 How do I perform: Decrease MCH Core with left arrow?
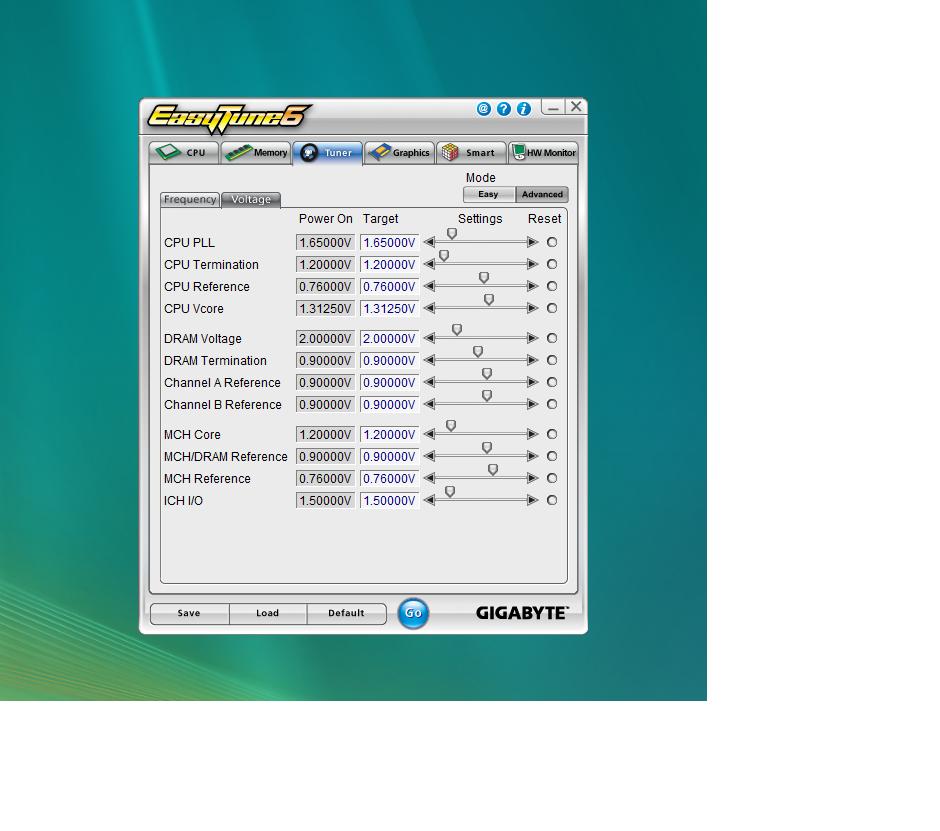(x=429, y=434)
